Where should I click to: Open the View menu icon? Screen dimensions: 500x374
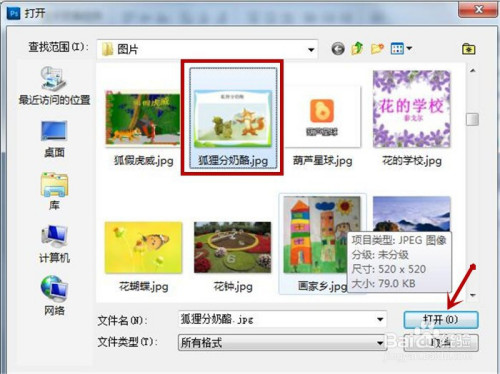tap(401, 49)
